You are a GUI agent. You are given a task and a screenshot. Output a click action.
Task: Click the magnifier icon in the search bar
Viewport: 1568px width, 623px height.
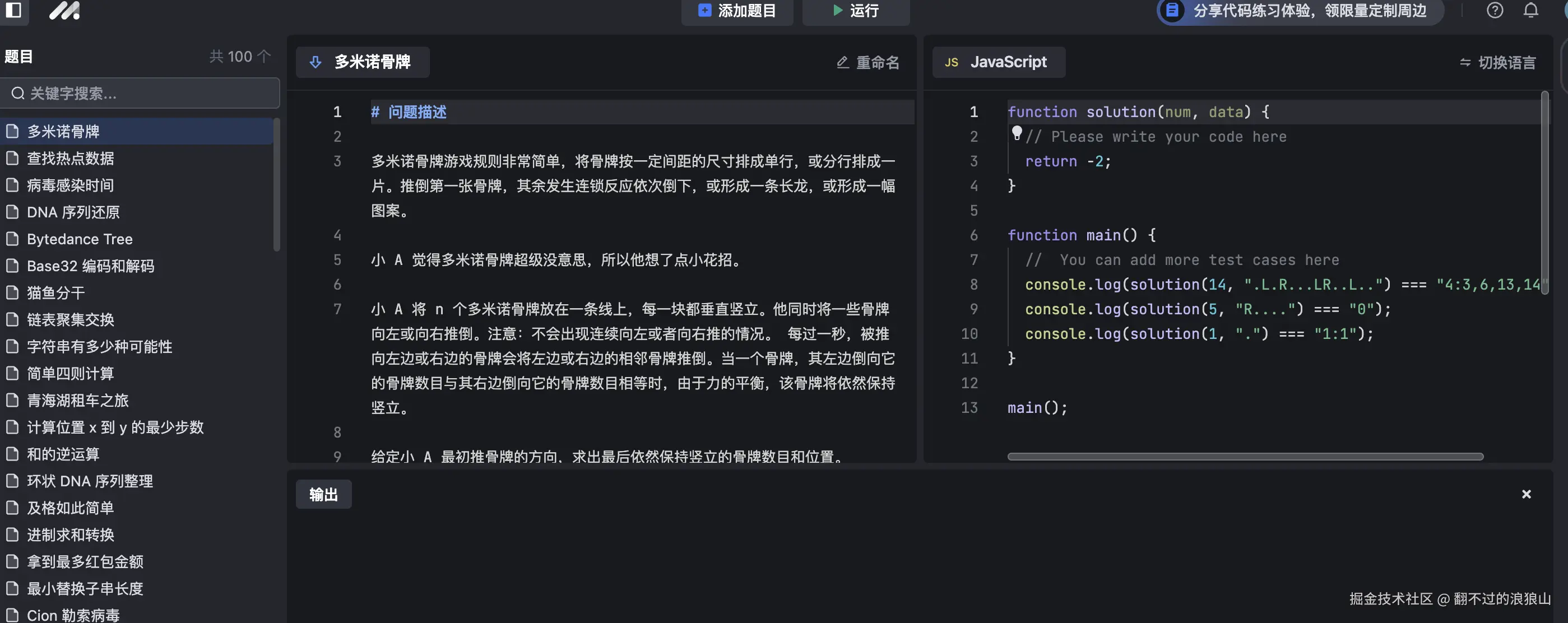tap(17, 93)
